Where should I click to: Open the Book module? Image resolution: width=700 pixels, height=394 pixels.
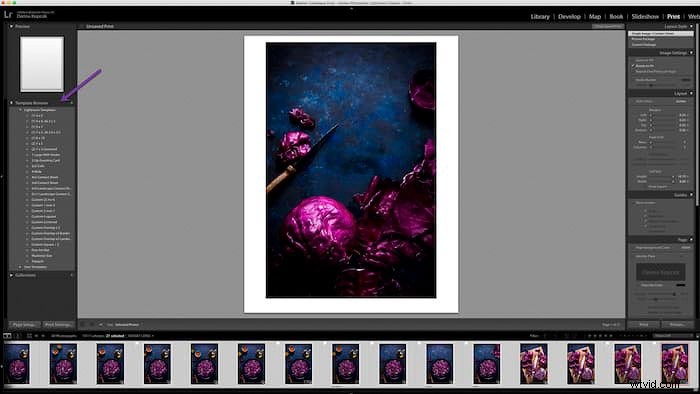click(616, 17)
